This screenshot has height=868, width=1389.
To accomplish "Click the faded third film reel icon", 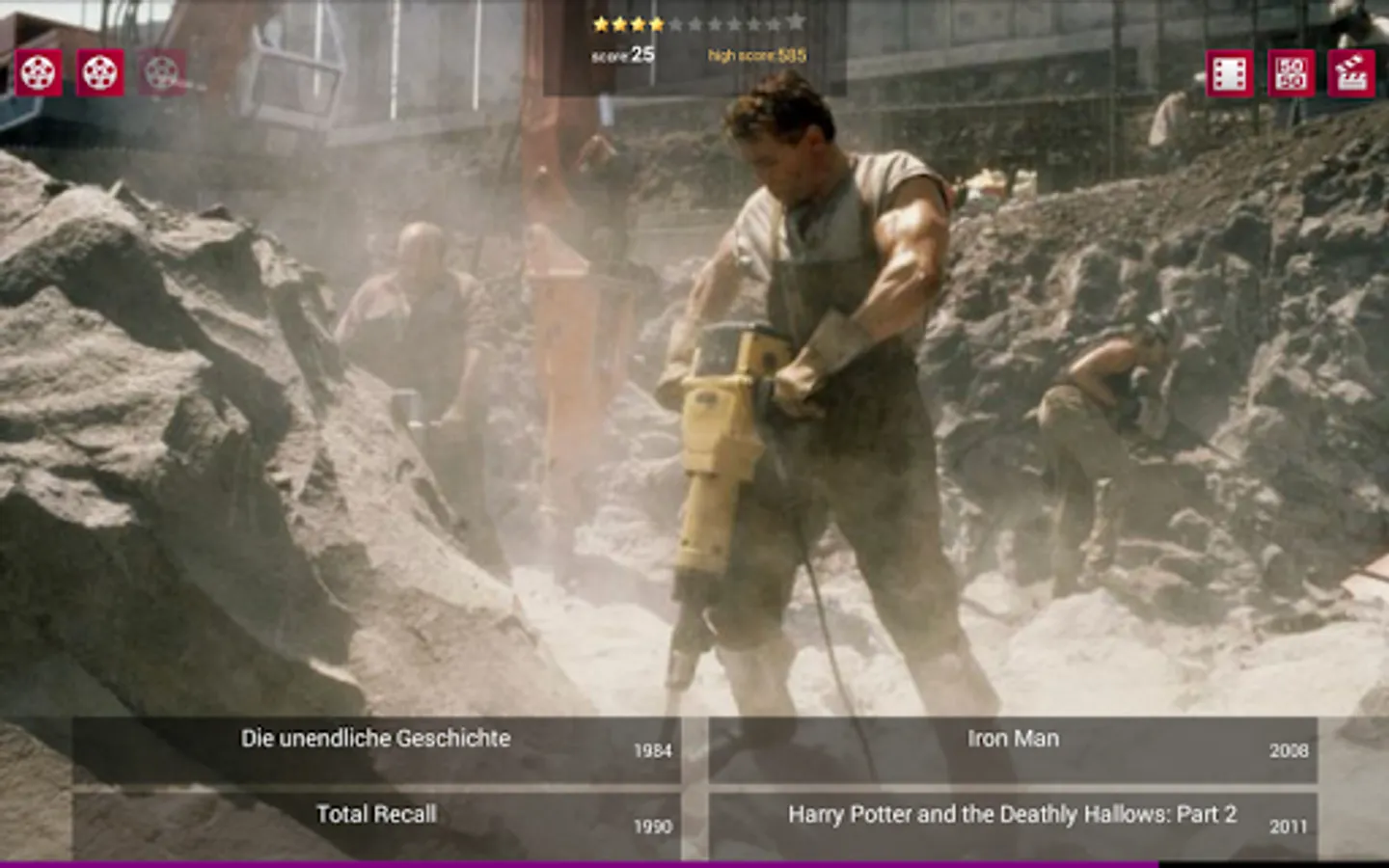I will pos(162,73).
